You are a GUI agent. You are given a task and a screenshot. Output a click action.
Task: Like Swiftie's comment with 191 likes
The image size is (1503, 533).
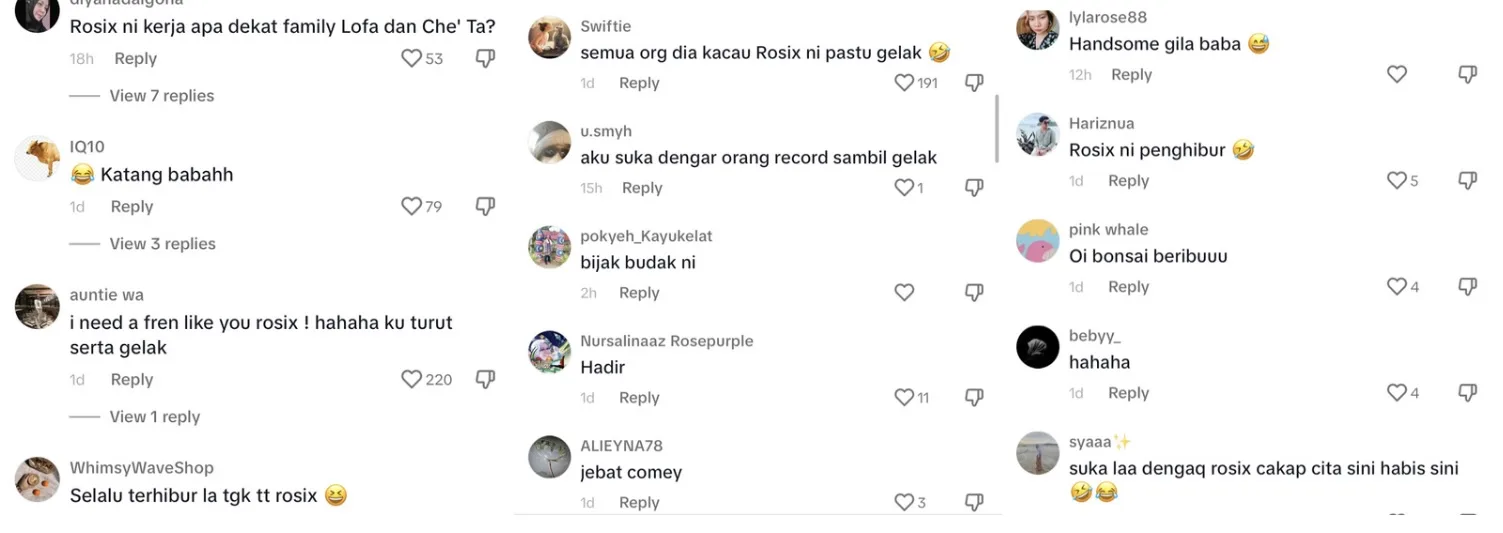(x=904, y=83)
